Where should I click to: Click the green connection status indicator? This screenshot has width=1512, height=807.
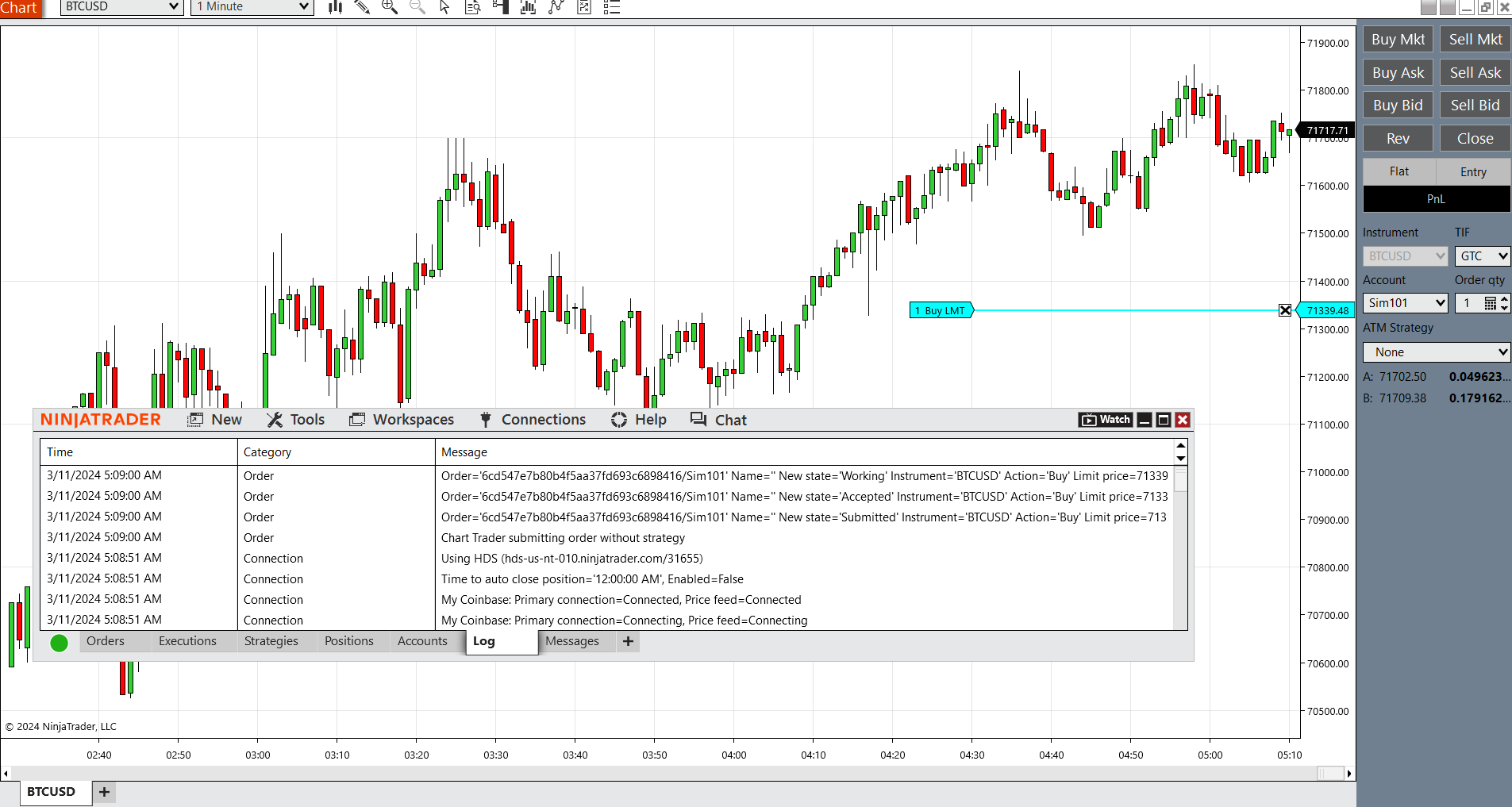click(59, 643)
